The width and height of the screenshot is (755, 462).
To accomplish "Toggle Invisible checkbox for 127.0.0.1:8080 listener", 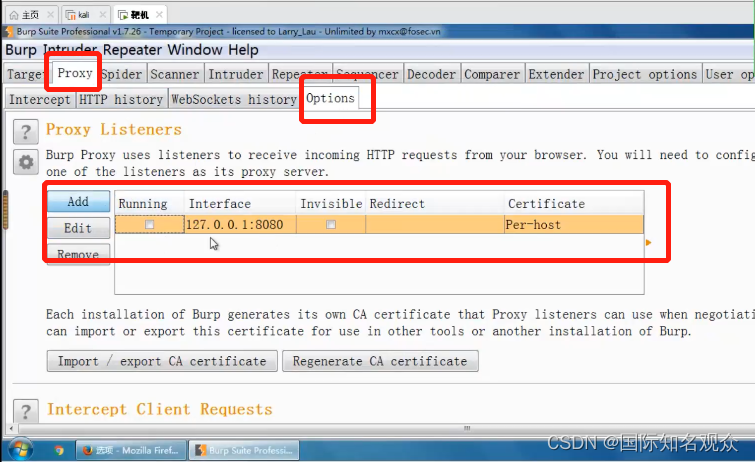I will tap(331, 224).
